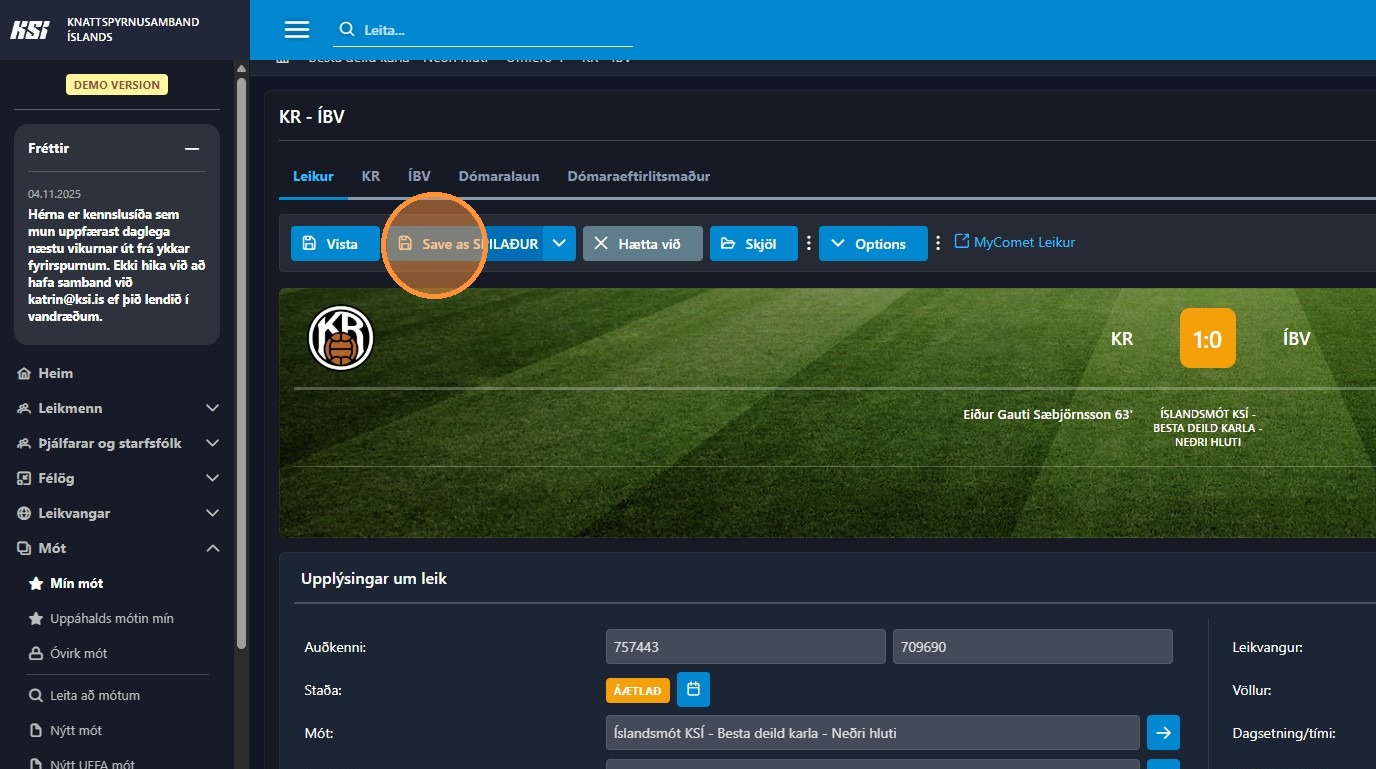Open the Options dropdown
1376x769 pixels.
click(x=873, y=244)
